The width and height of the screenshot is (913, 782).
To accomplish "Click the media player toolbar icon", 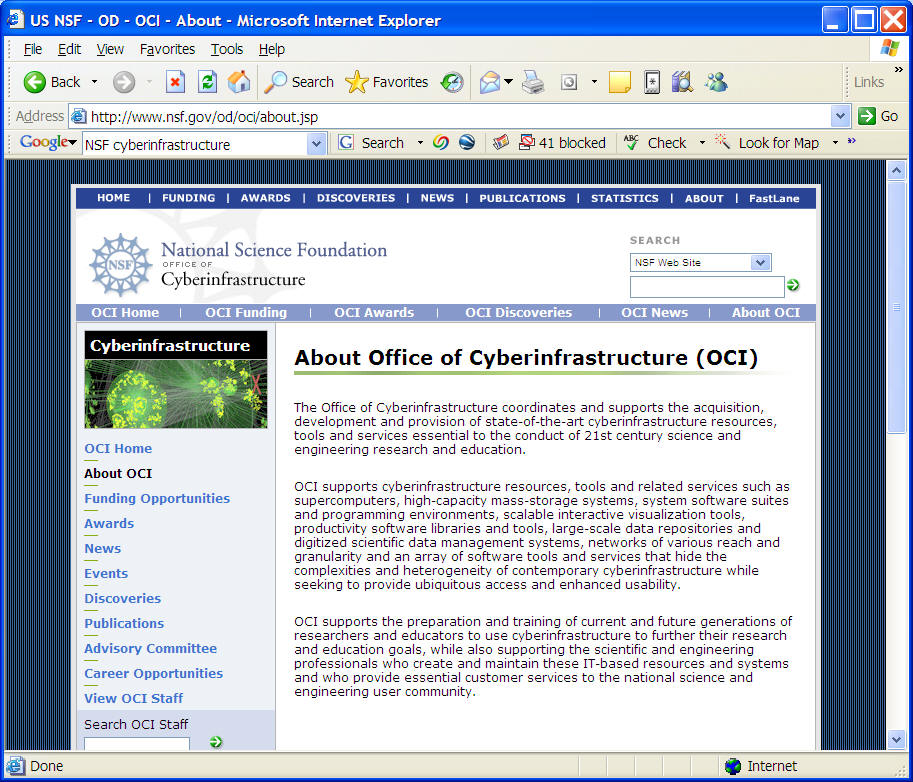I will 569,82.
